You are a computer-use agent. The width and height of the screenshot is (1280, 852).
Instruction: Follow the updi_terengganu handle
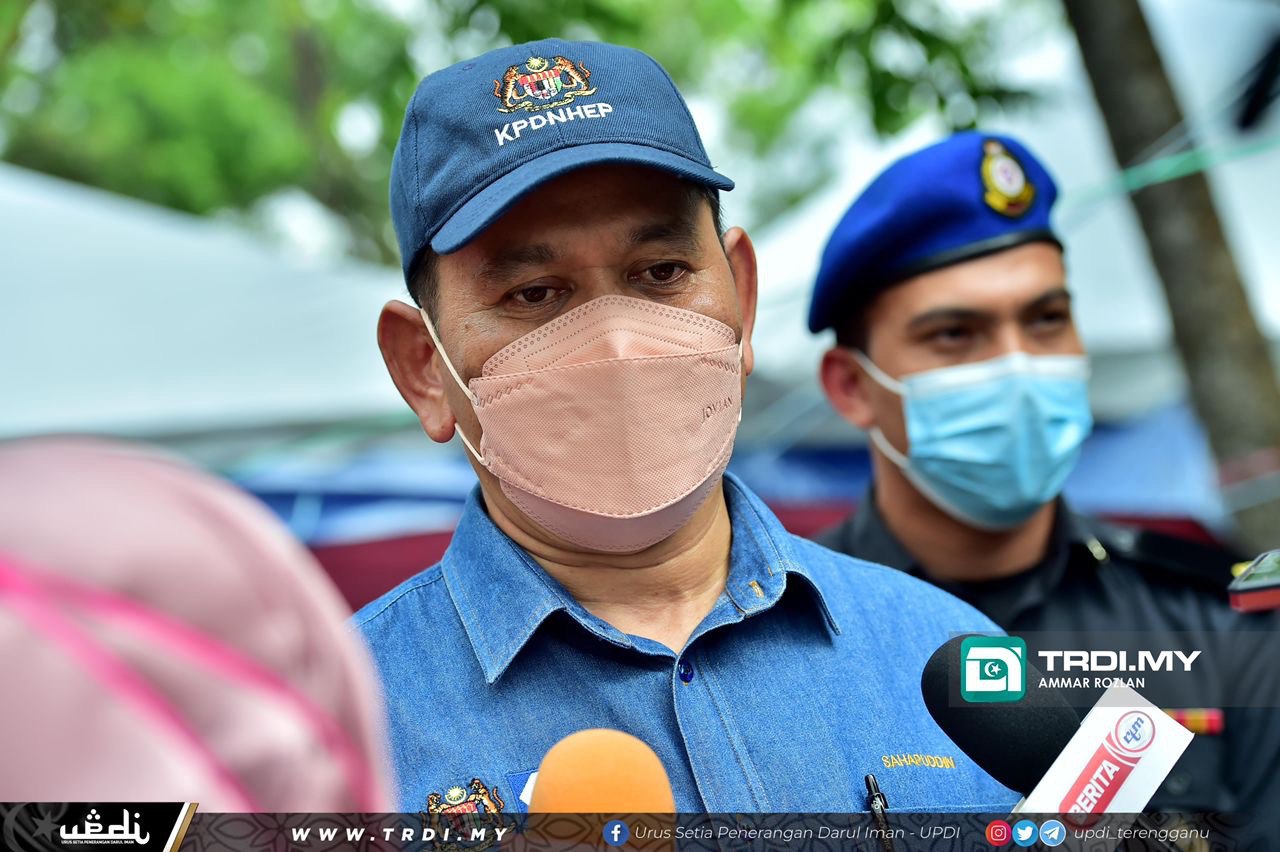[x=1140, y=832]
